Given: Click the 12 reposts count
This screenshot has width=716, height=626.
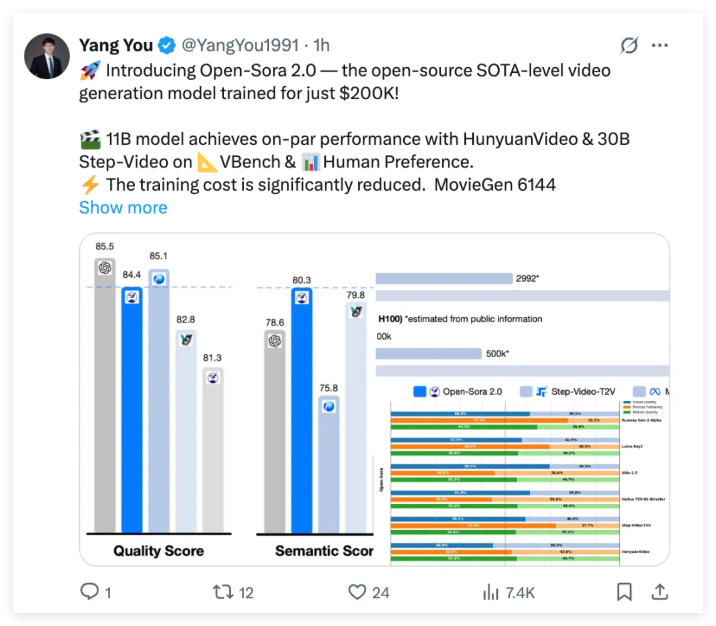Looking at the screenshot, I should click(x=245, y=592).
